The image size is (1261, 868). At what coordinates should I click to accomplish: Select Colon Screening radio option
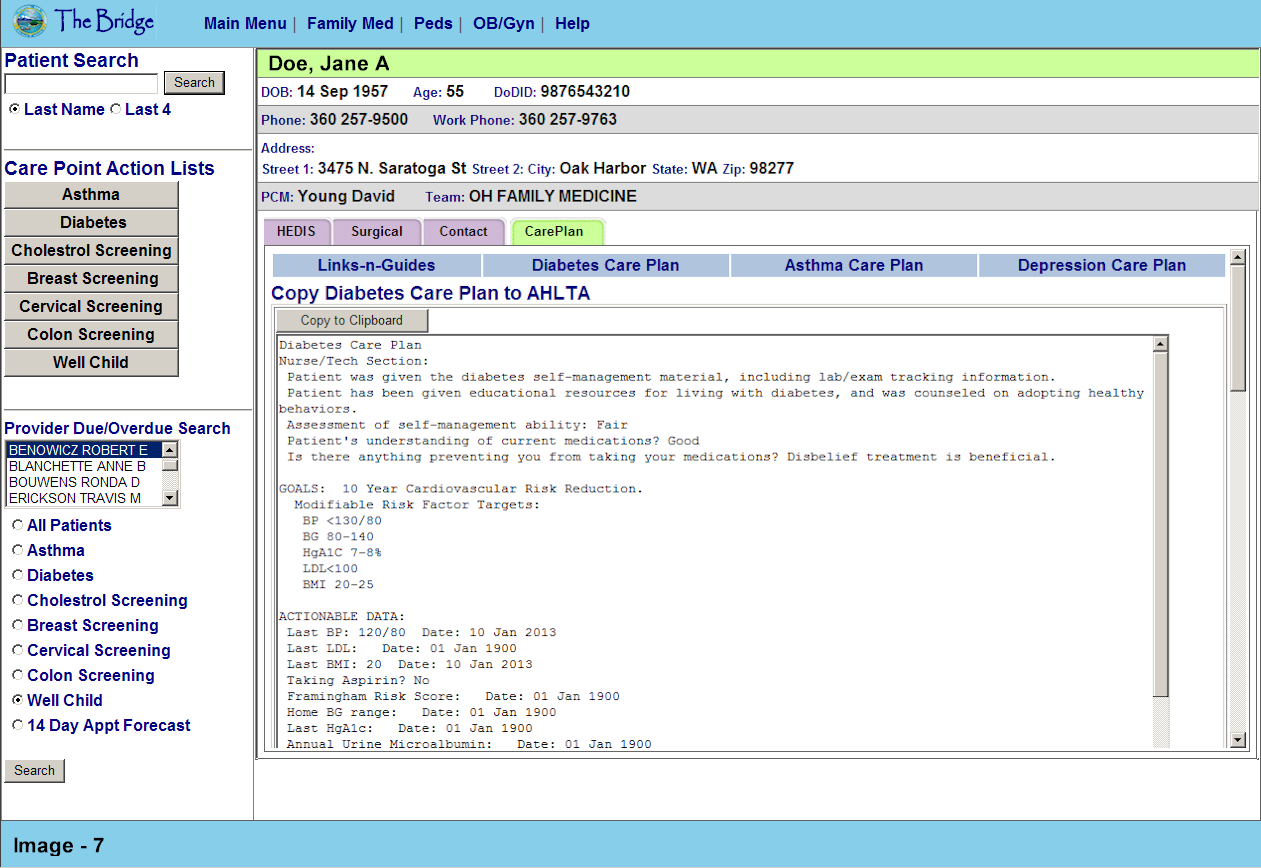pos(17,675)
